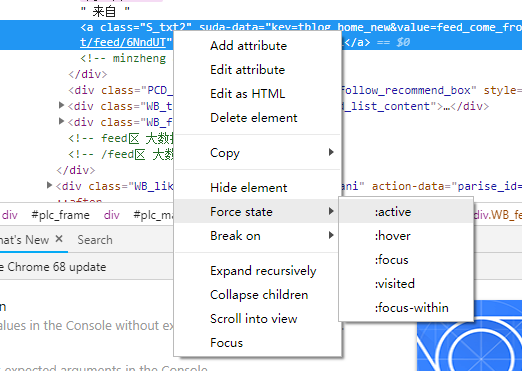Screen dimensions: 522x371
Task: Open the Copy submenu
Action: 257,153
